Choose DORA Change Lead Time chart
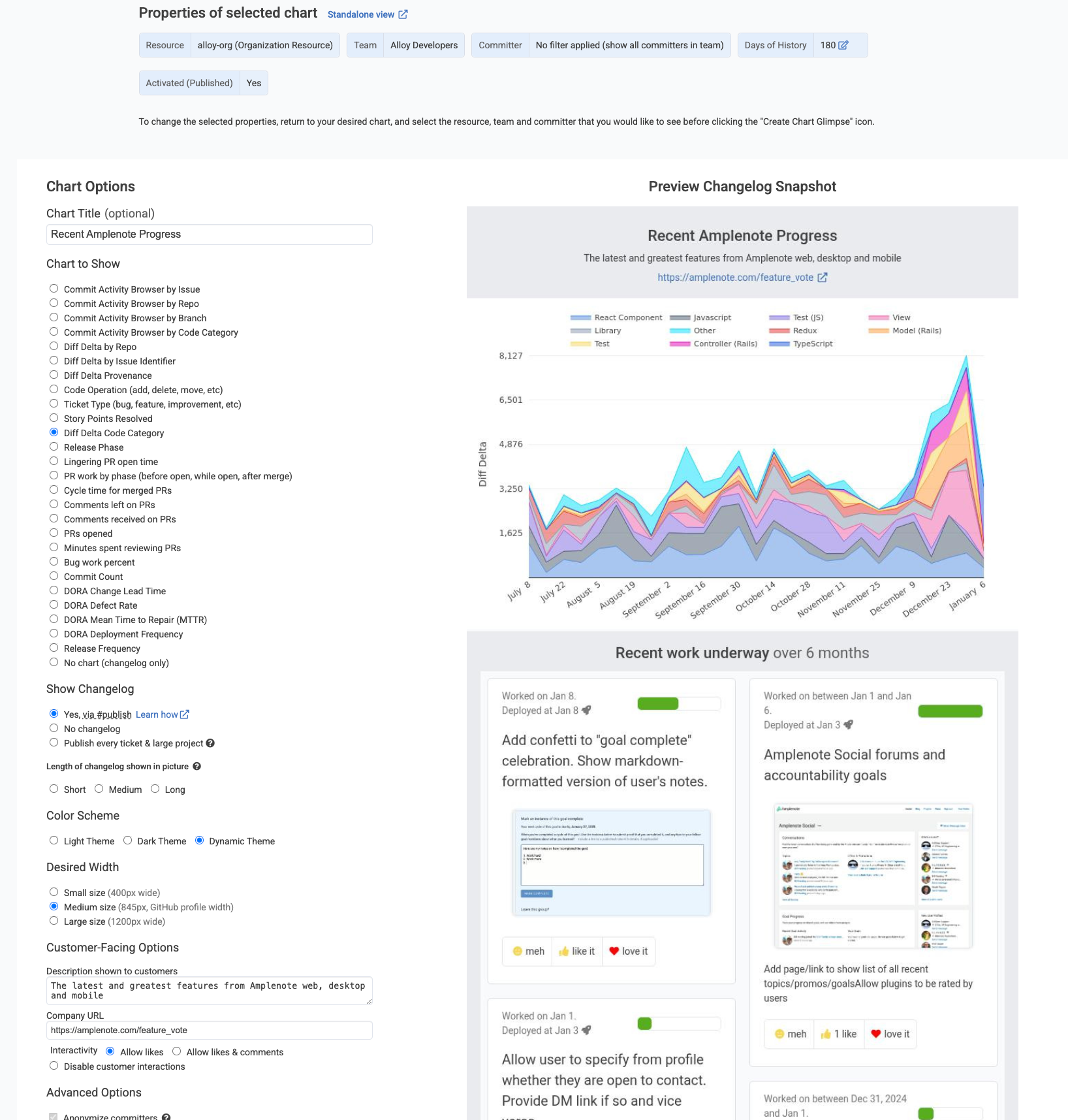Screen dimensions: 1068x1120 [54, 590]
